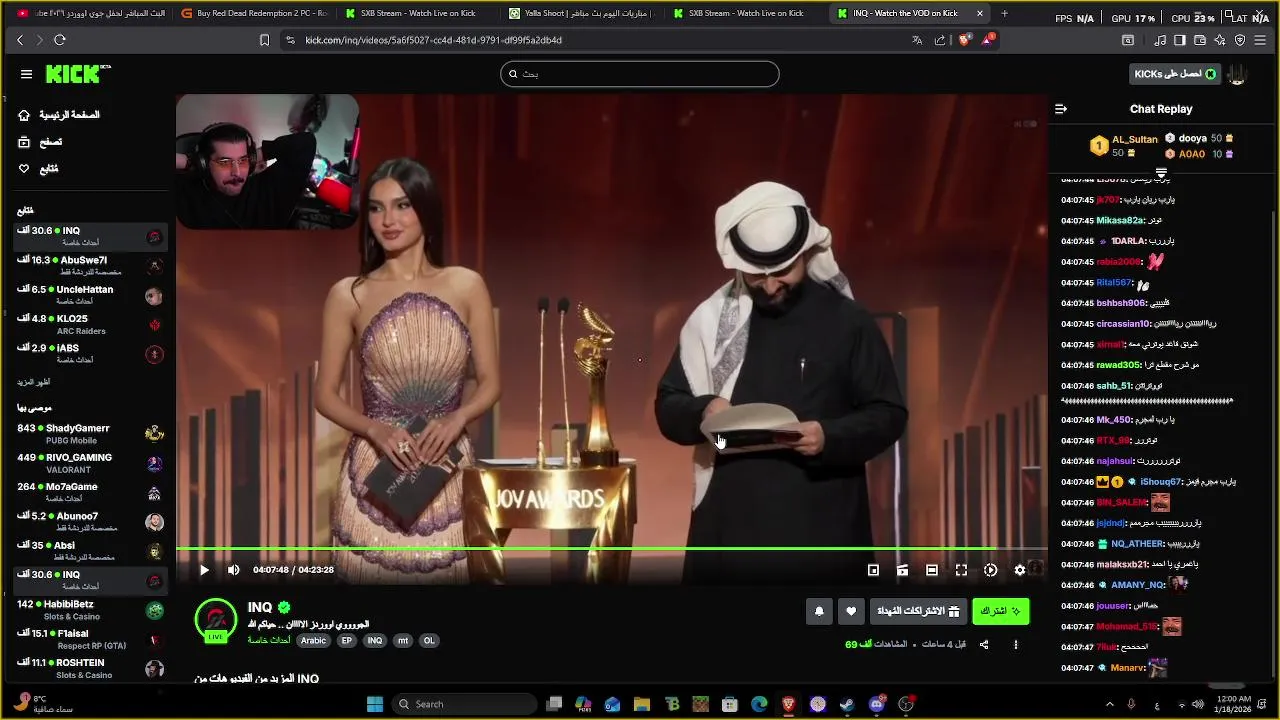This screenshot has width=1280, height=720.
Task: Click the mt tag chip
Action: pyautogui.click(x=403, y=641)
